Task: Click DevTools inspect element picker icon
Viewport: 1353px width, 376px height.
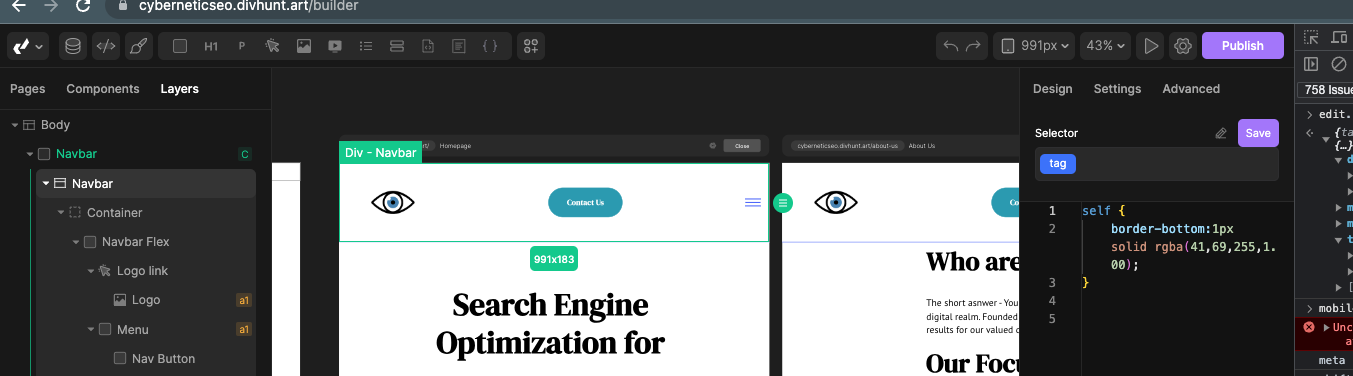Action: [x=1311, y=38]
